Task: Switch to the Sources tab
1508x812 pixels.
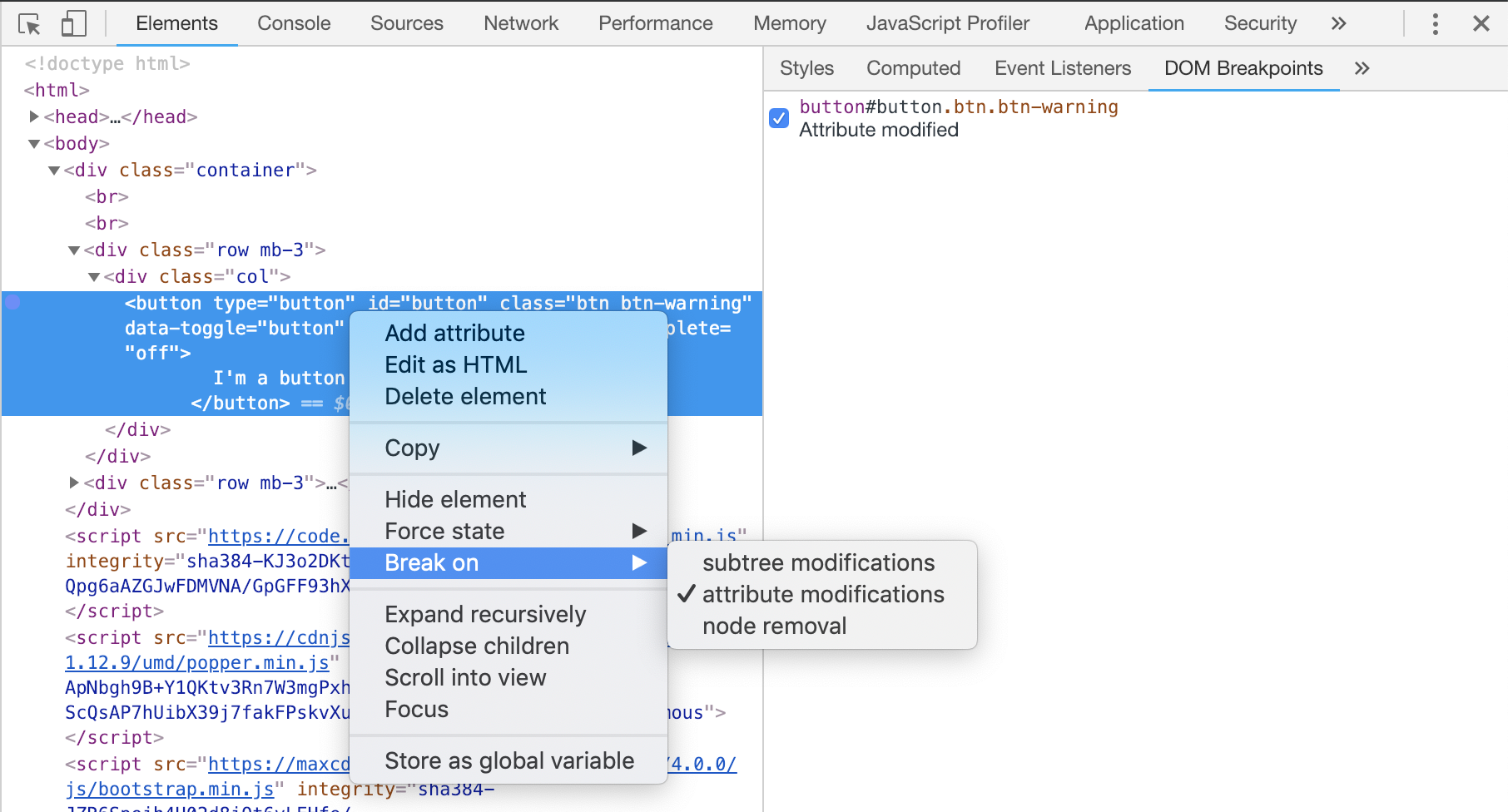Action: point(407,23)
